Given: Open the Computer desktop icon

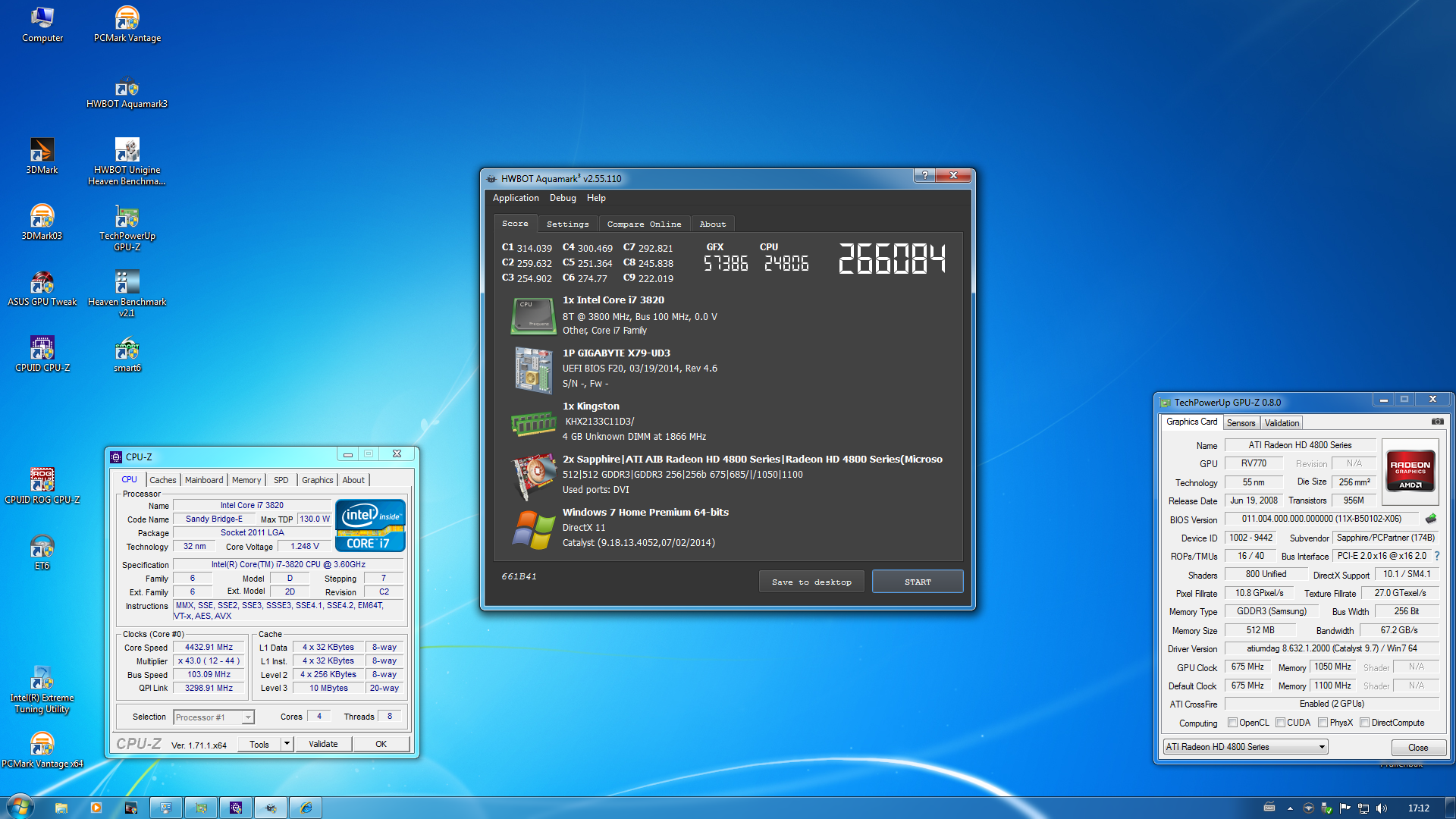Looking at the screenshot, I should click(42, 24).
